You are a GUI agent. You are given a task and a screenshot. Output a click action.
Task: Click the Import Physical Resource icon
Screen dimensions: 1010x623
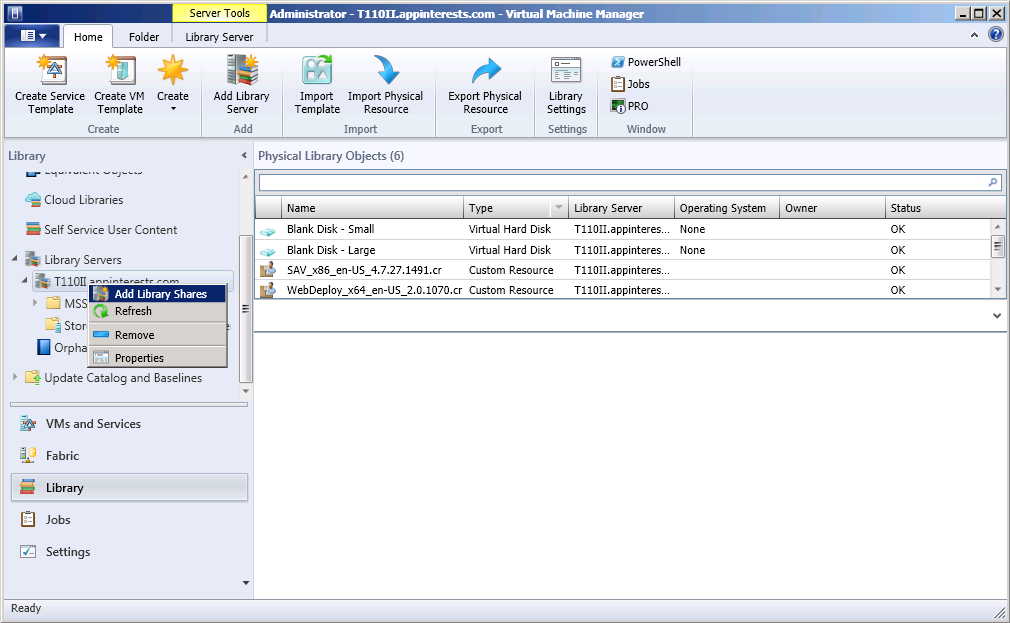[385, 71]
